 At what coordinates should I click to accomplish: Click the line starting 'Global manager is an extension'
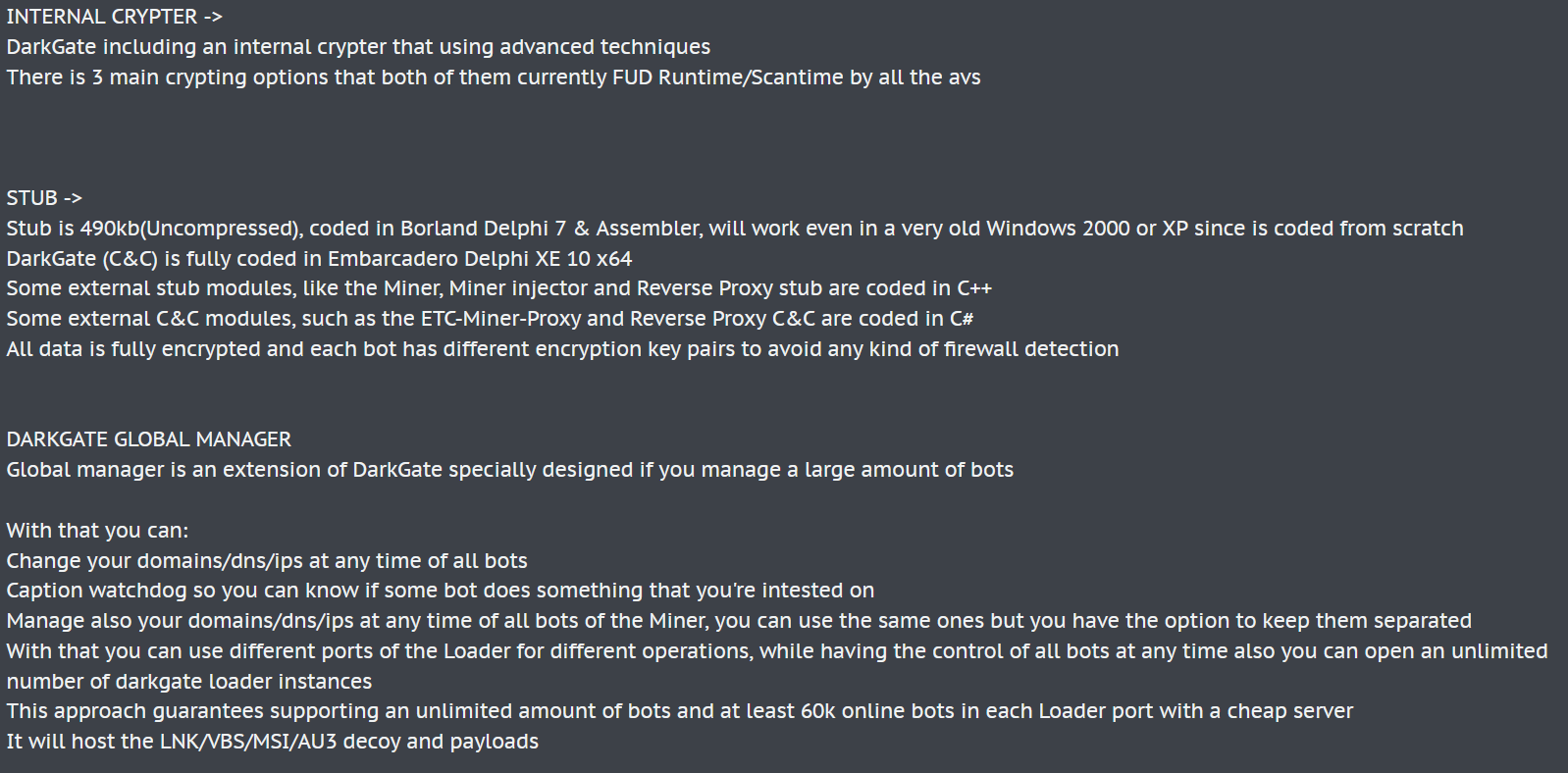coord(509,470)
